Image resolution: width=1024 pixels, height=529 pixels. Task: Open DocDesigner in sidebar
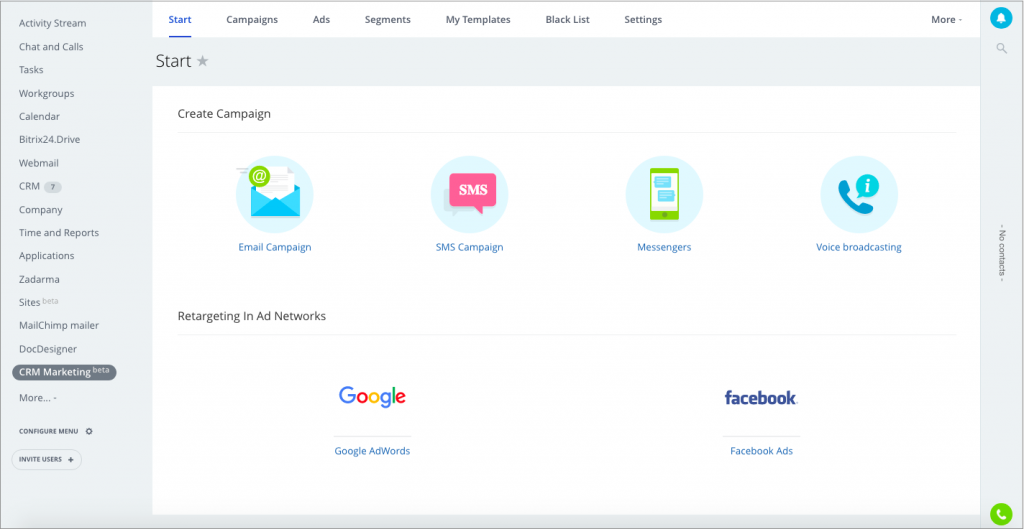click(x=48, y=349)
